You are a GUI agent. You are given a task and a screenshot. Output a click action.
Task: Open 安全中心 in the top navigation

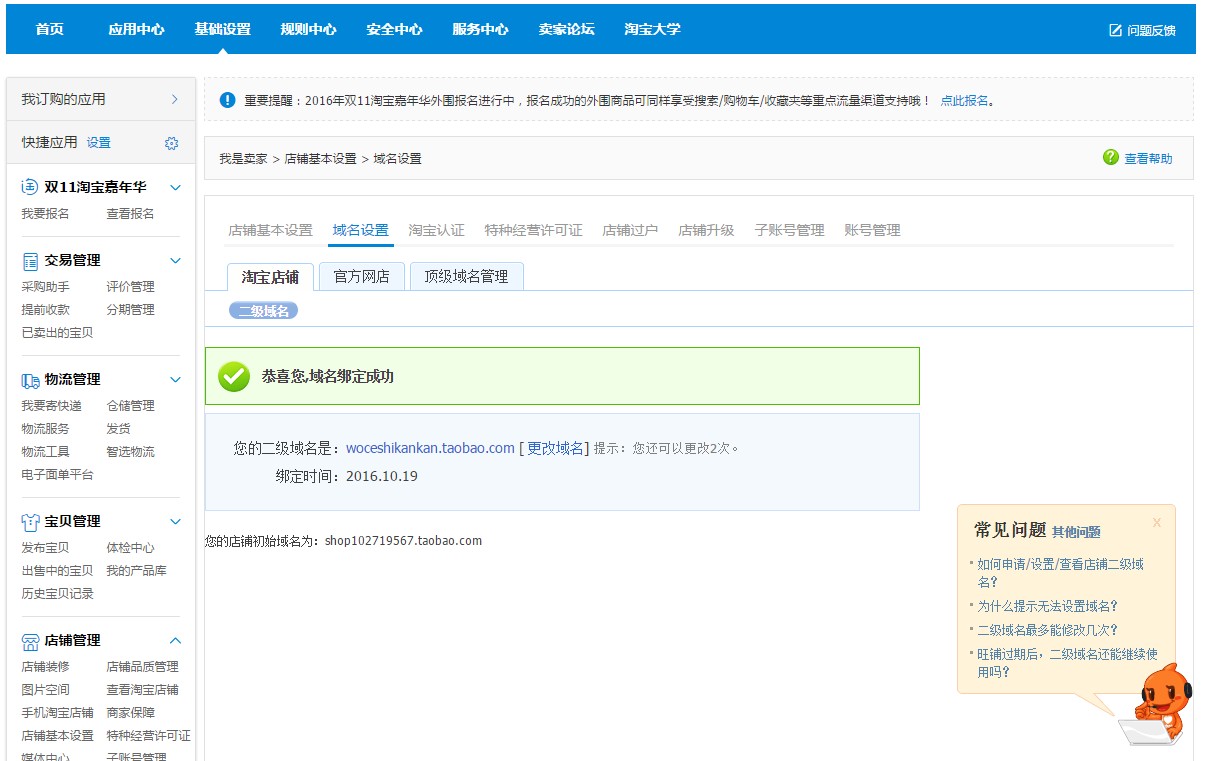click(394, 29)
